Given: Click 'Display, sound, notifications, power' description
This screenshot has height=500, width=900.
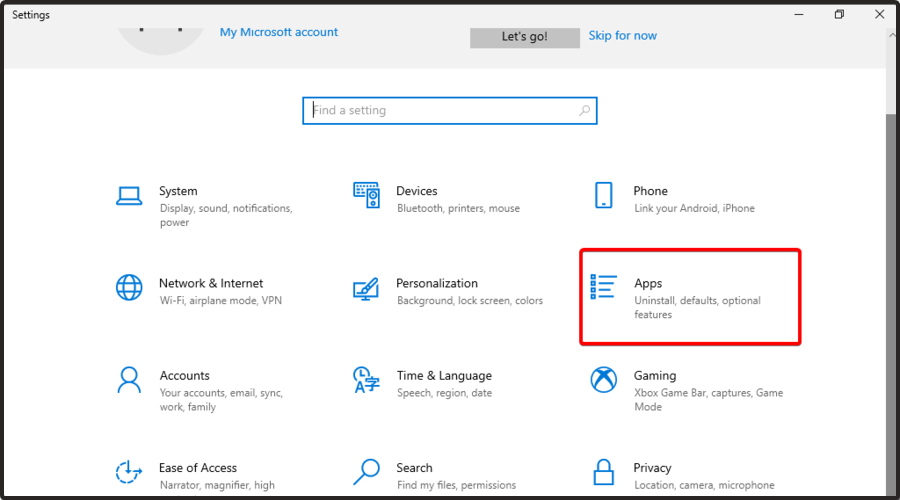Looking at the screenshot, I should 226,215.
